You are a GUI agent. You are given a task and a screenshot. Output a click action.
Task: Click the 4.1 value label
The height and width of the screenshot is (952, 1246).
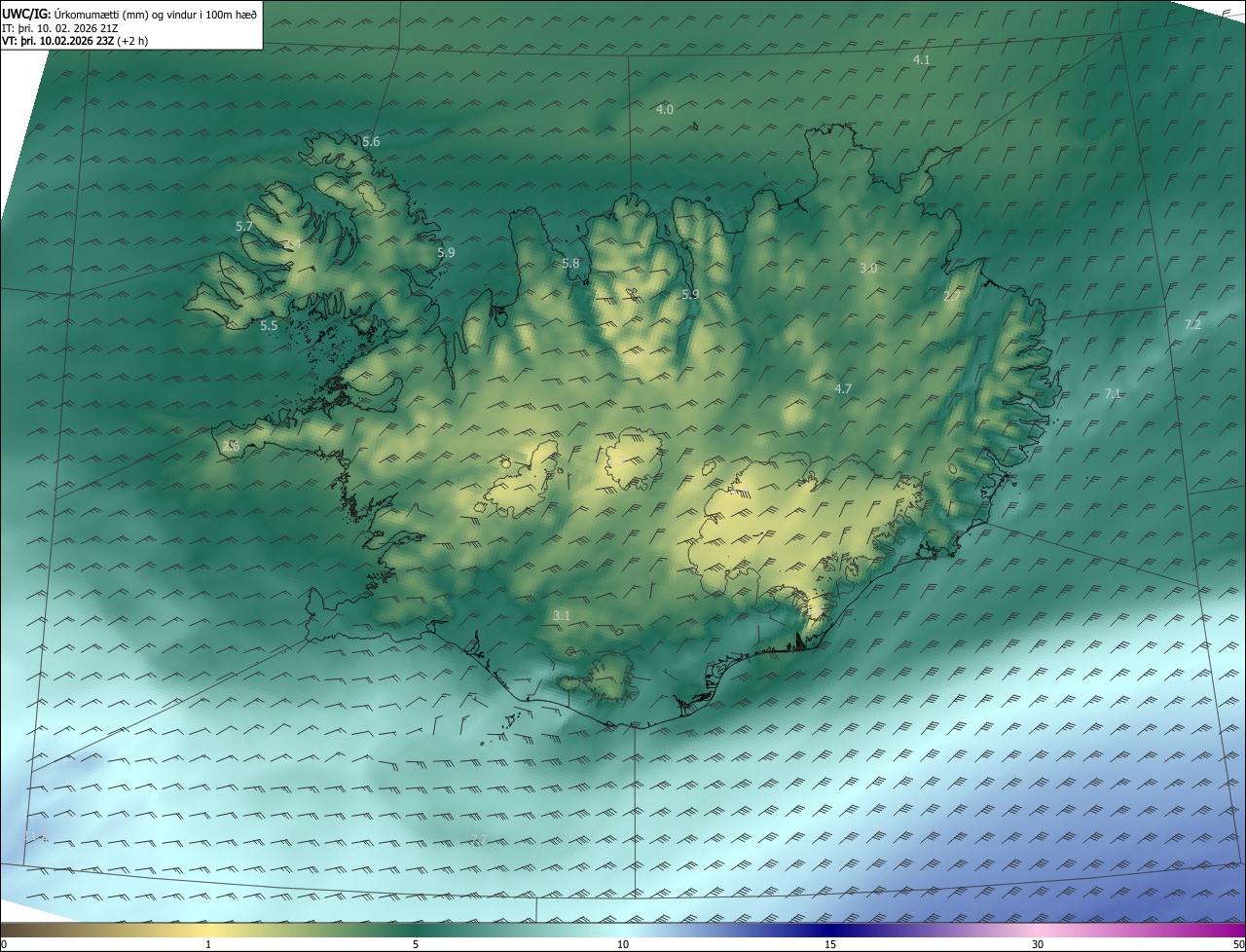(921, 60)
